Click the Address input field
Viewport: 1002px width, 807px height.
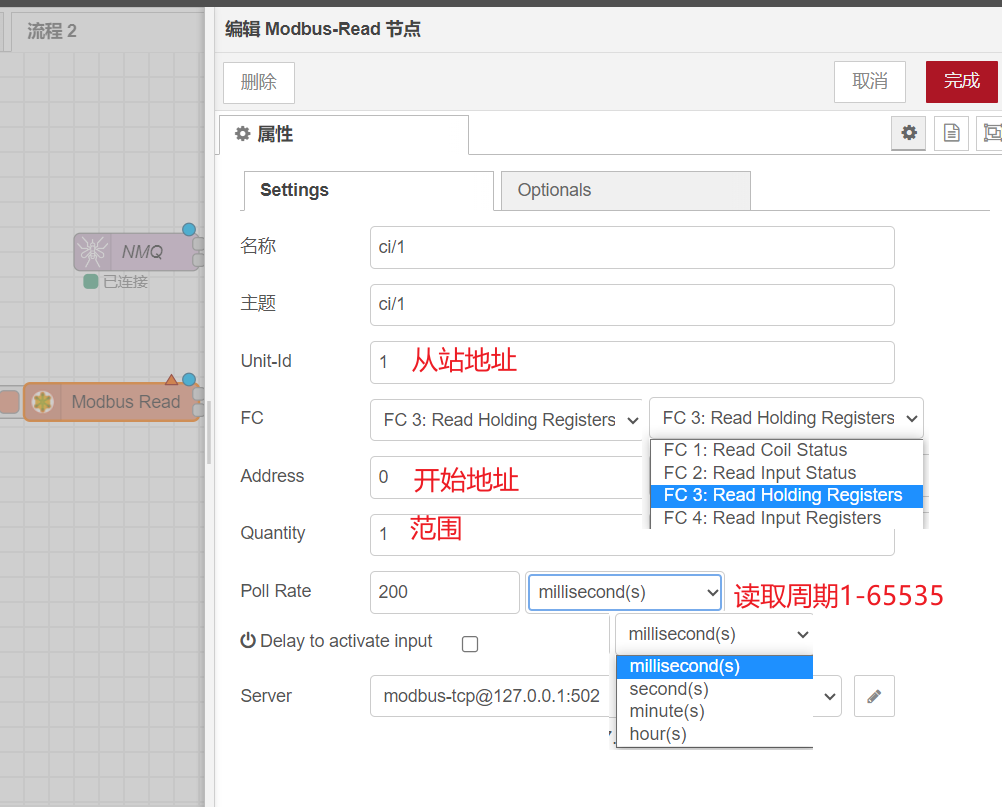tap(506, 477)
